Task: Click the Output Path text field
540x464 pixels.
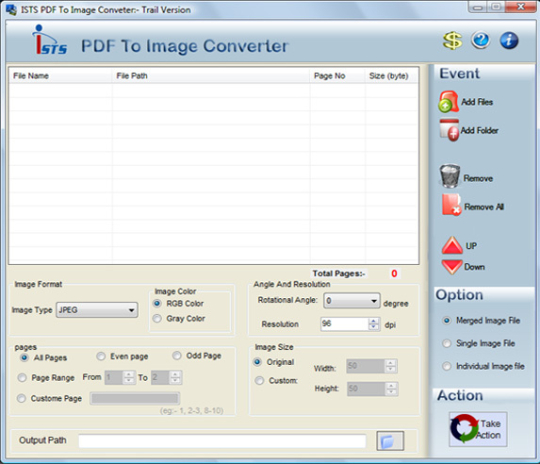Action: tap(222, 441)
